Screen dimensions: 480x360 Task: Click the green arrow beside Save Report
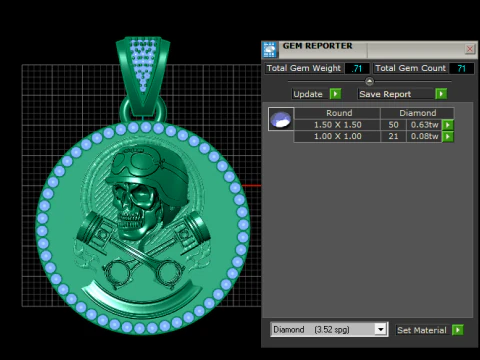(x=441, y=94)
